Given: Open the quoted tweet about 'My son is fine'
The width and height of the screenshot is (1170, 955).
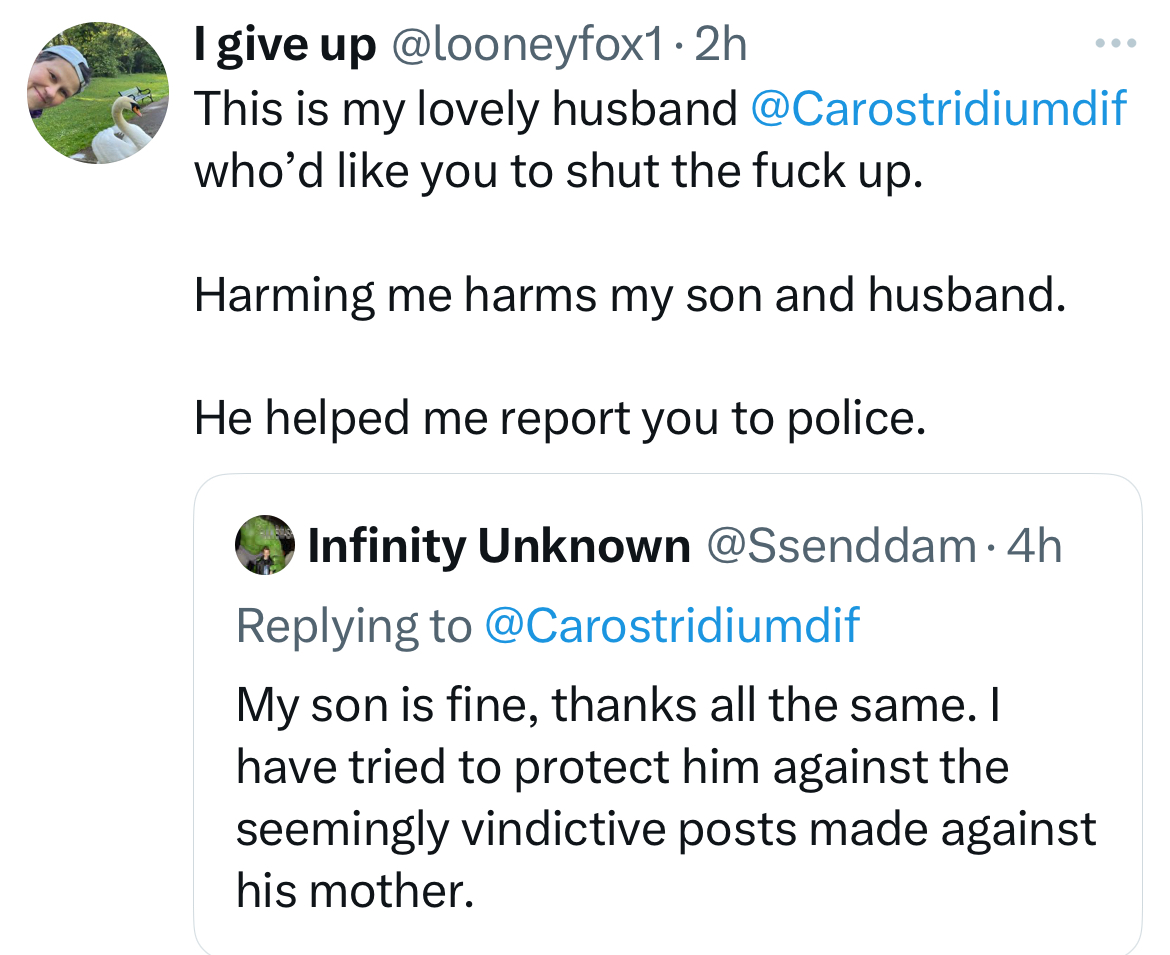Looking at the screenshot, I should [668, 714].
